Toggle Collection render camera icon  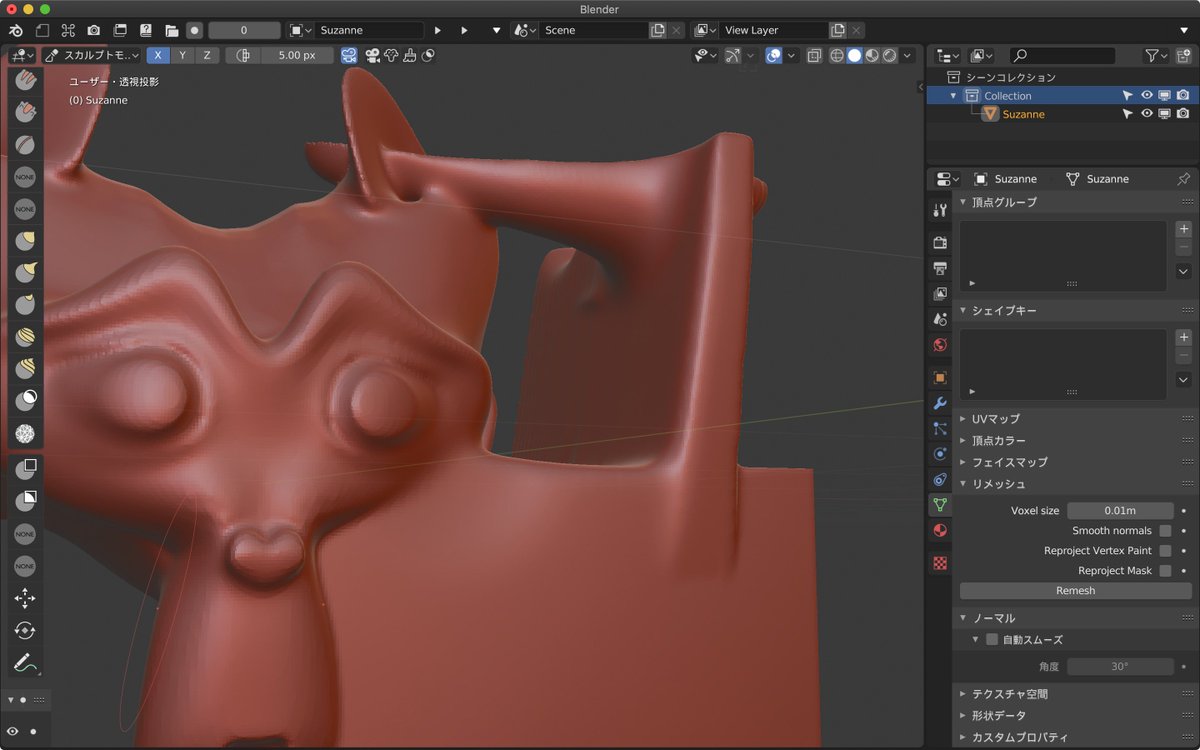coord(1183,95)
